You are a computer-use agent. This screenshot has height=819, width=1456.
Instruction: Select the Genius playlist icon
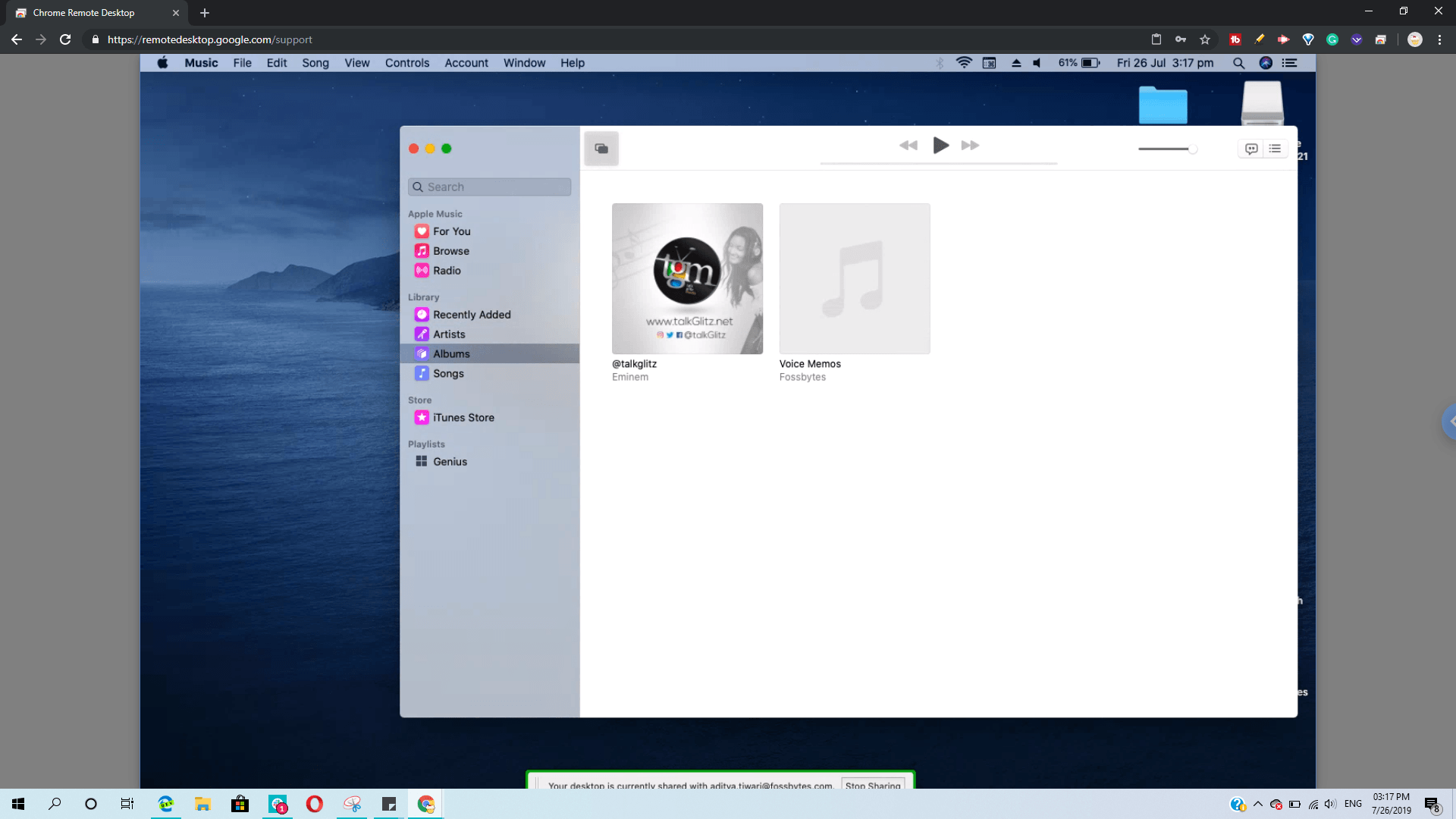click(421, 461)
